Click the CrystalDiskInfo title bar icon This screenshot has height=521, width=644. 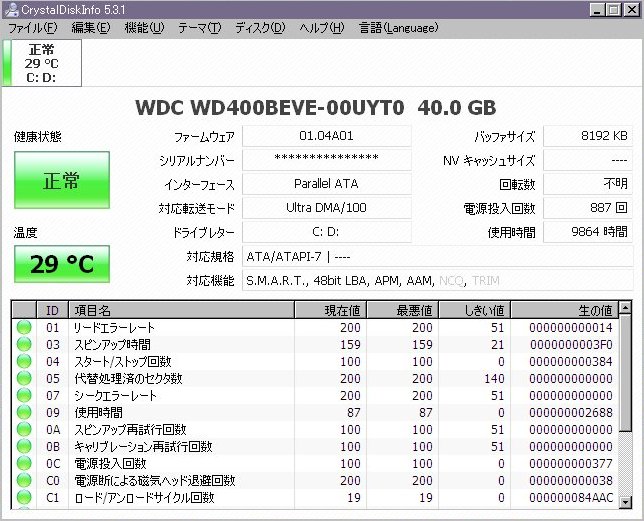[x=12, y=9]
